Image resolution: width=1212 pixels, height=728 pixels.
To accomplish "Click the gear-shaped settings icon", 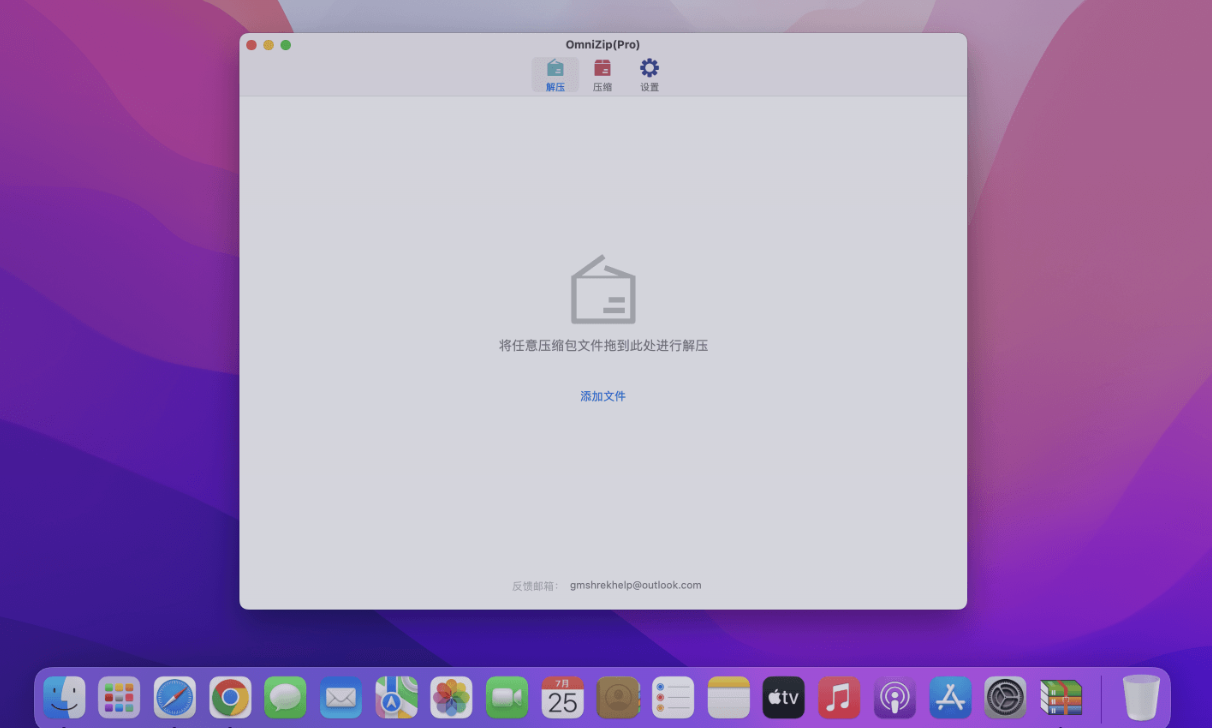I will pos(649,66).
